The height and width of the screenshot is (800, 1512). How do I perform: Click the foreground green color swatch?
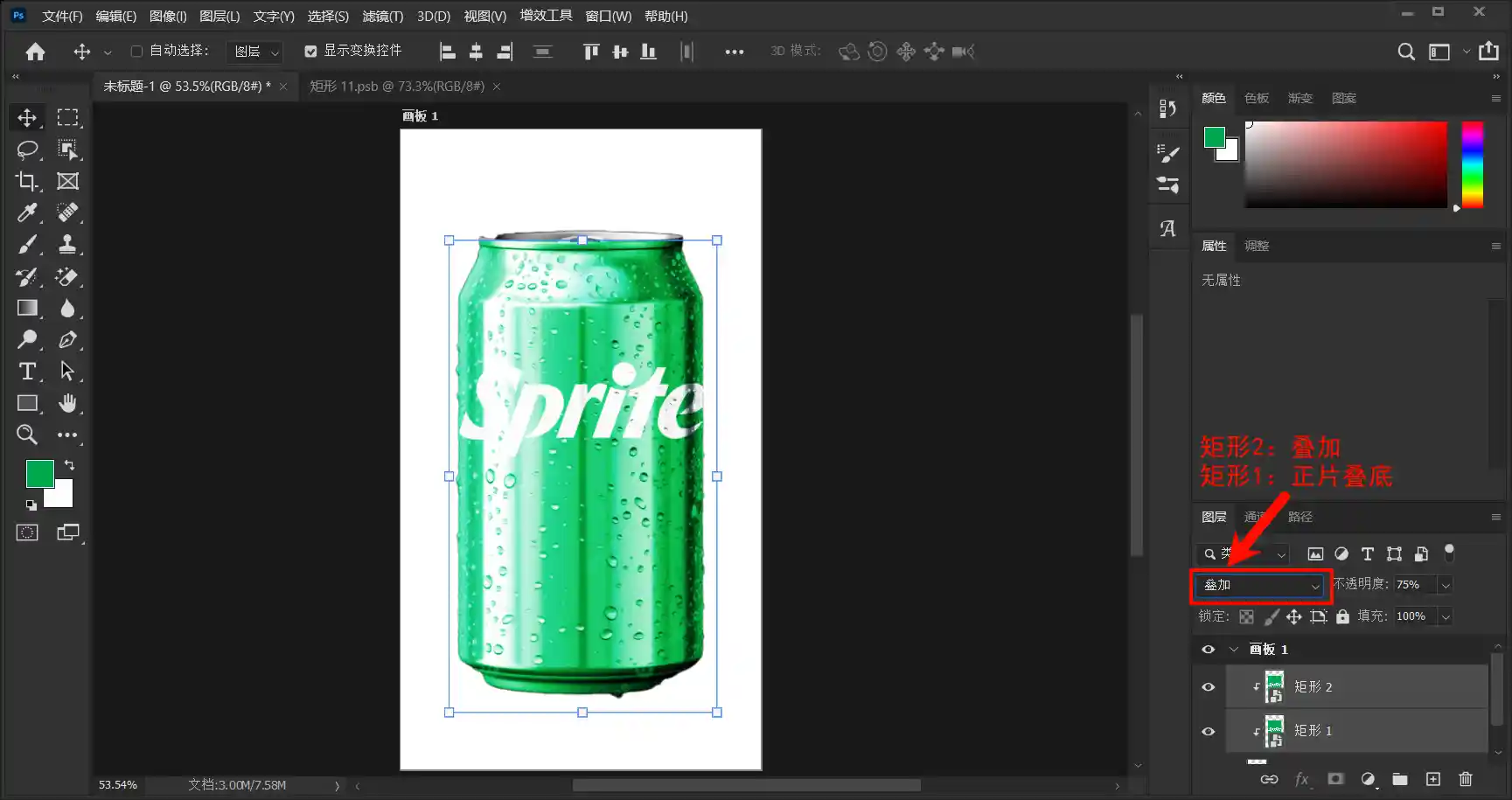point(39,473)
